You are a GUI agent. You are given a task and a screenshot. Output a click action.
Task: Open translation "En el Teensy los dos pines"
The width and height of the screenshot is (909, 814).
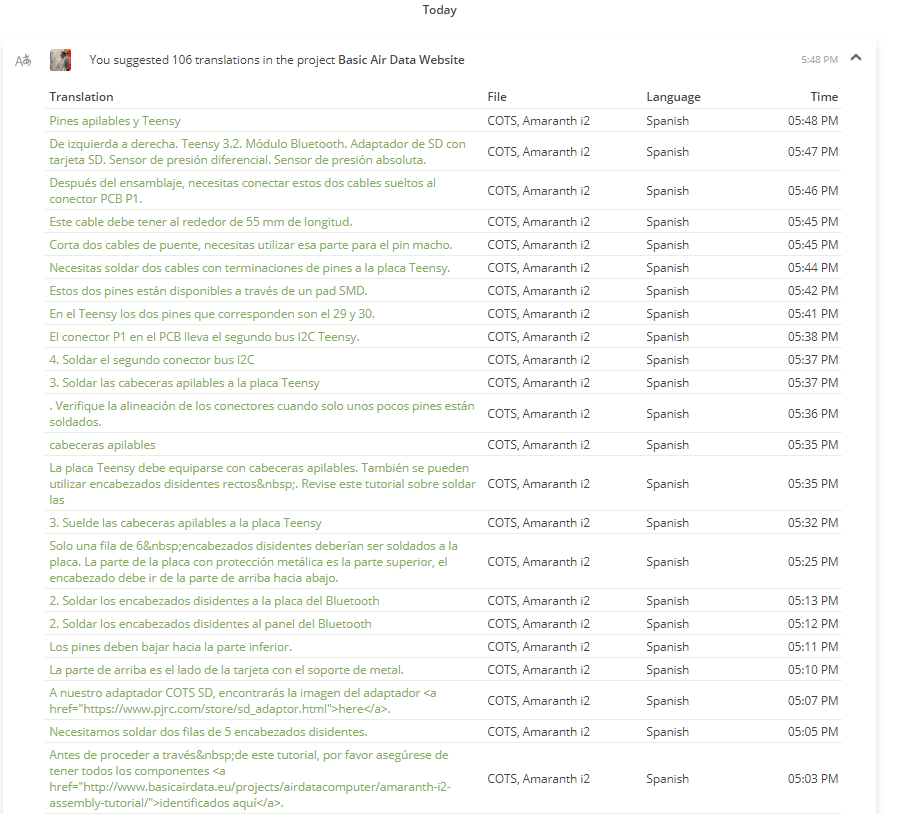212,314
